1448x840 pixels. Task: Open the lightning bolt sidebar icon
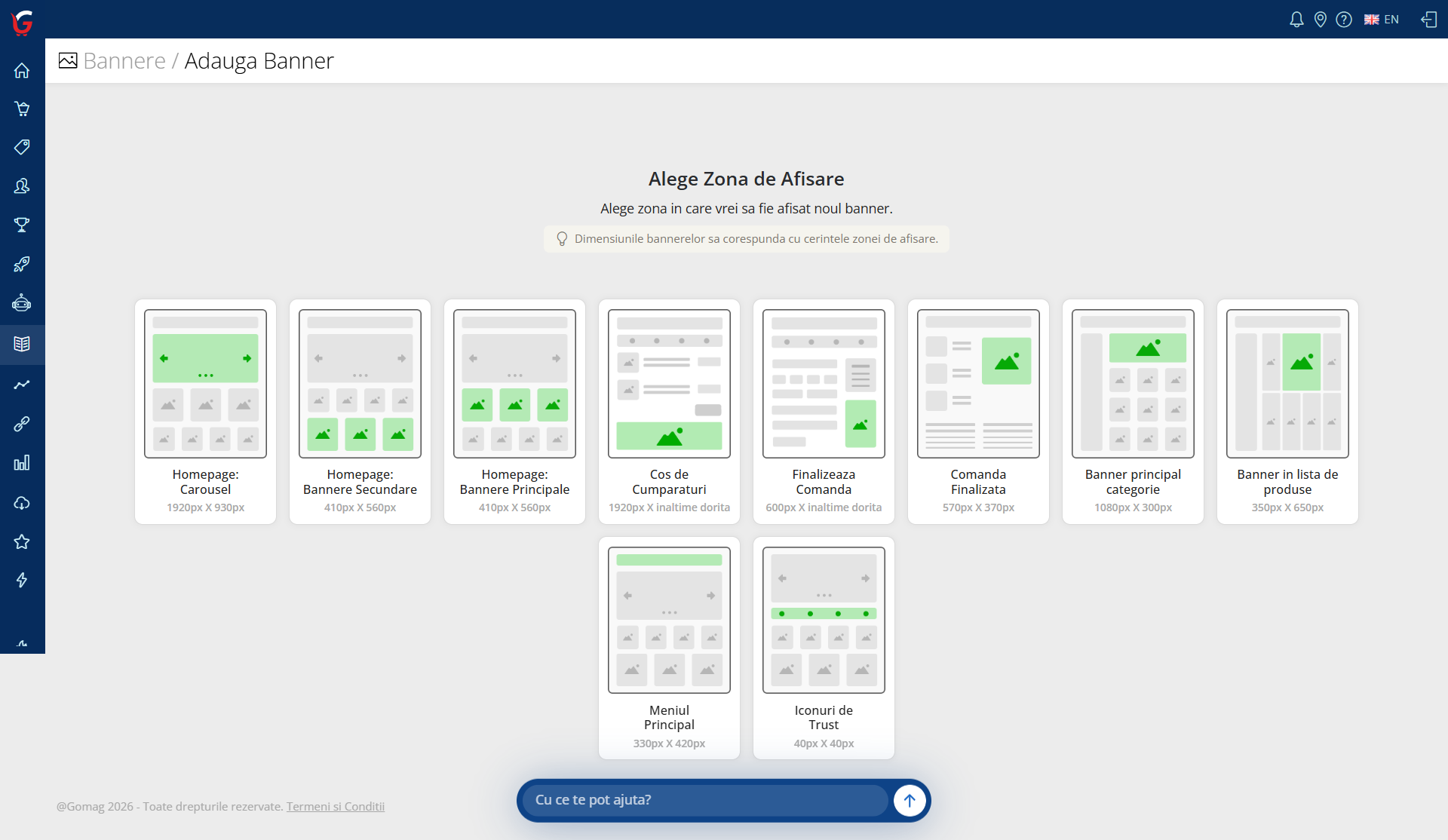coord(22,580)
